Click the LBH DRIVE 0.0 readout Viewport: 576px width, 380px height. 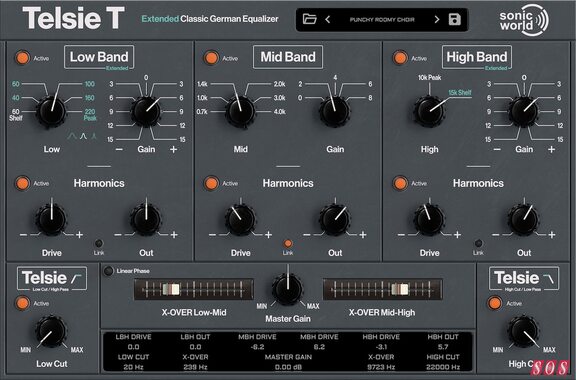click(x=133, y=342)
